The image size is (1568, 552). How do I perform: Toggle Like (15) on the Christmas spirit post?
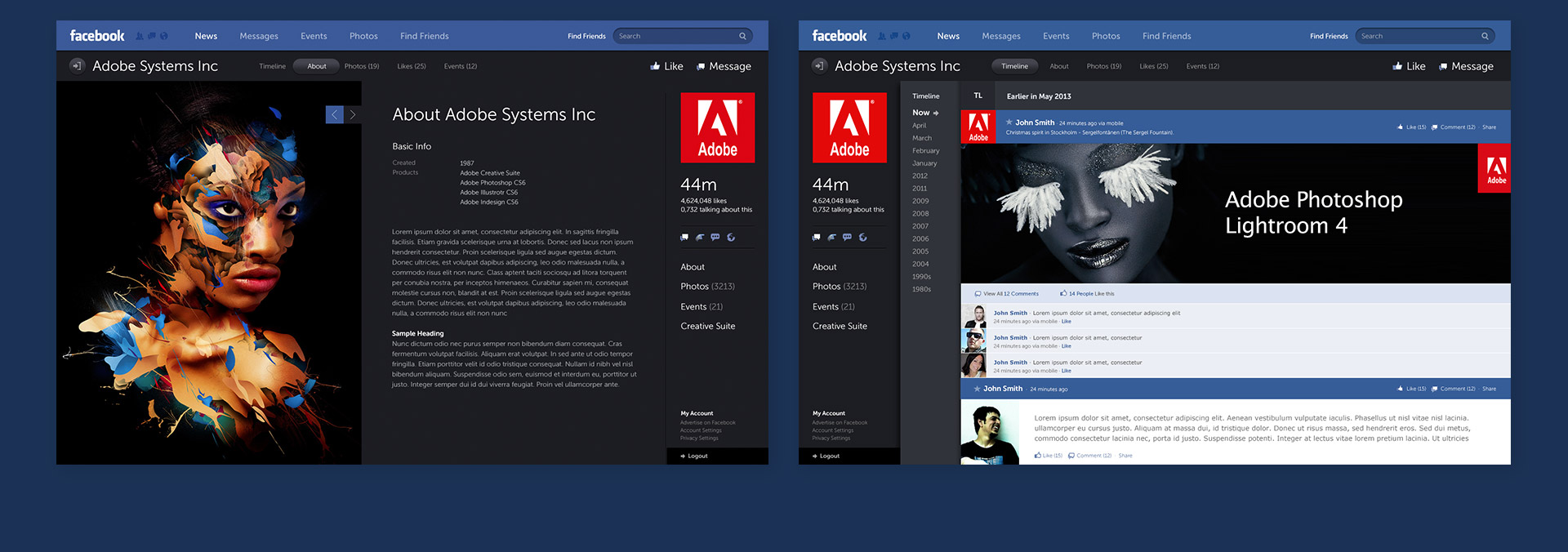1412,127
